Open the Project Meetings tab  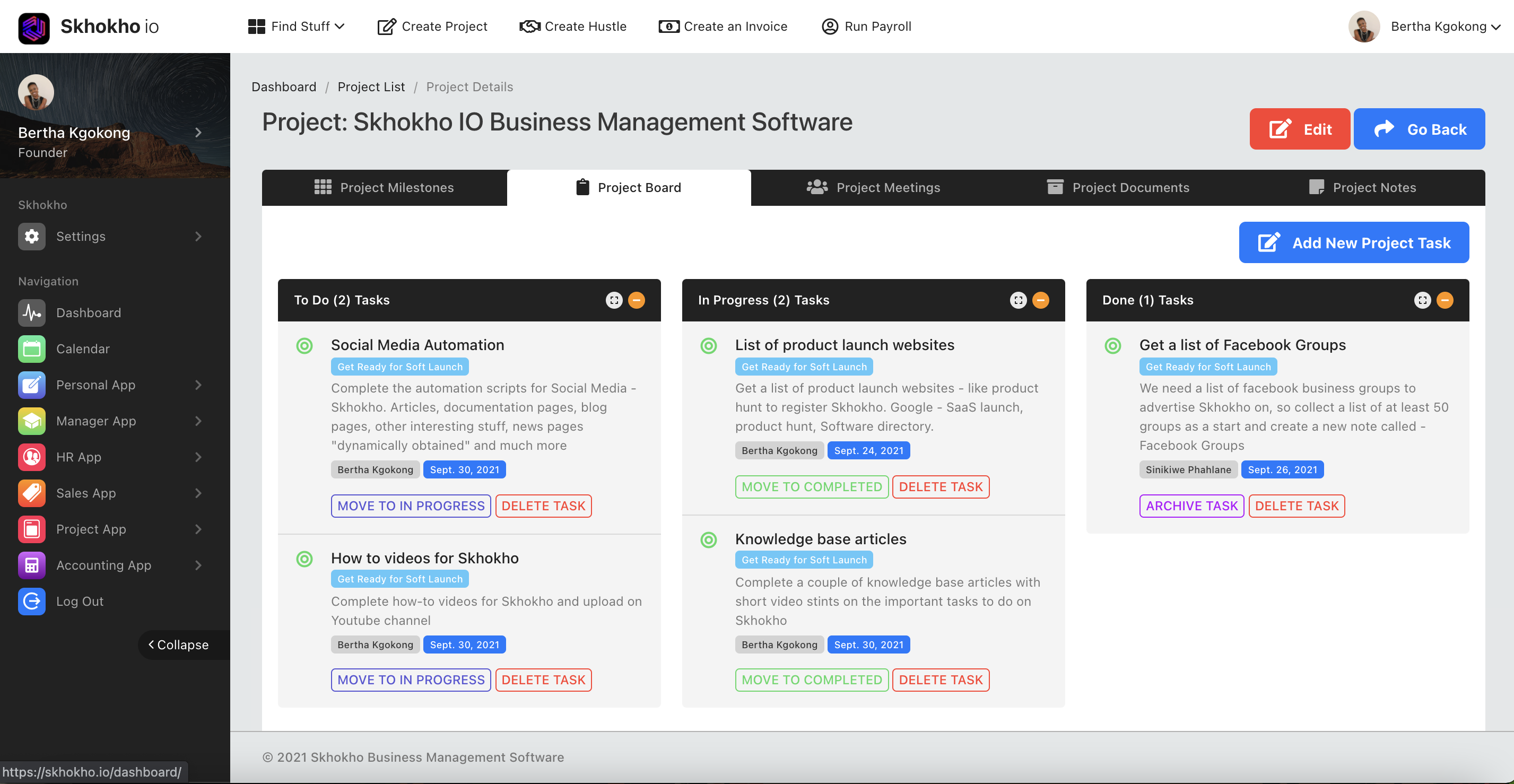click(x=889, y=187)
